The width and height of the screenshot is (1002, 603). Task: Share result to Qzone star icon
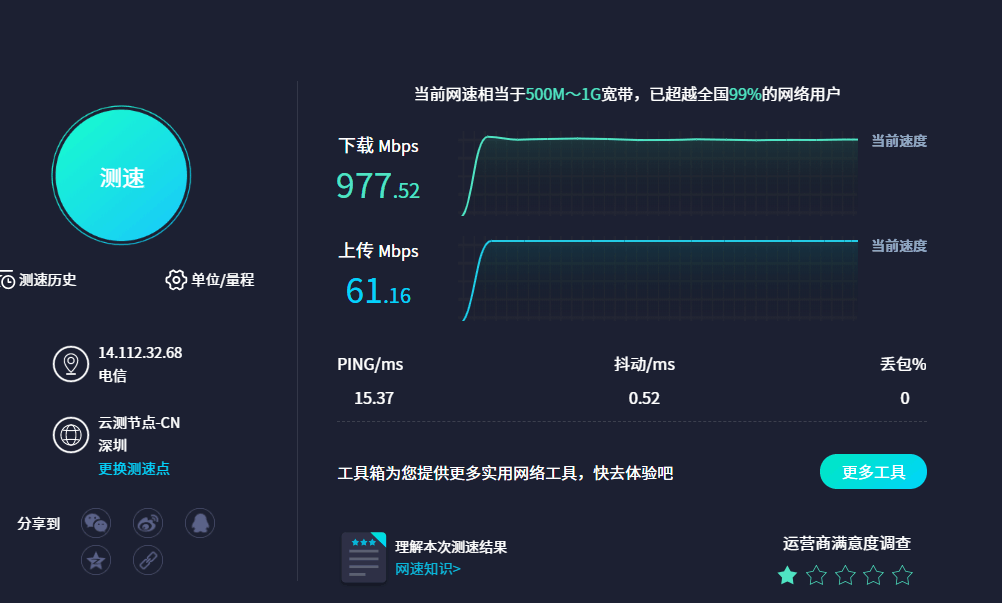96,560
